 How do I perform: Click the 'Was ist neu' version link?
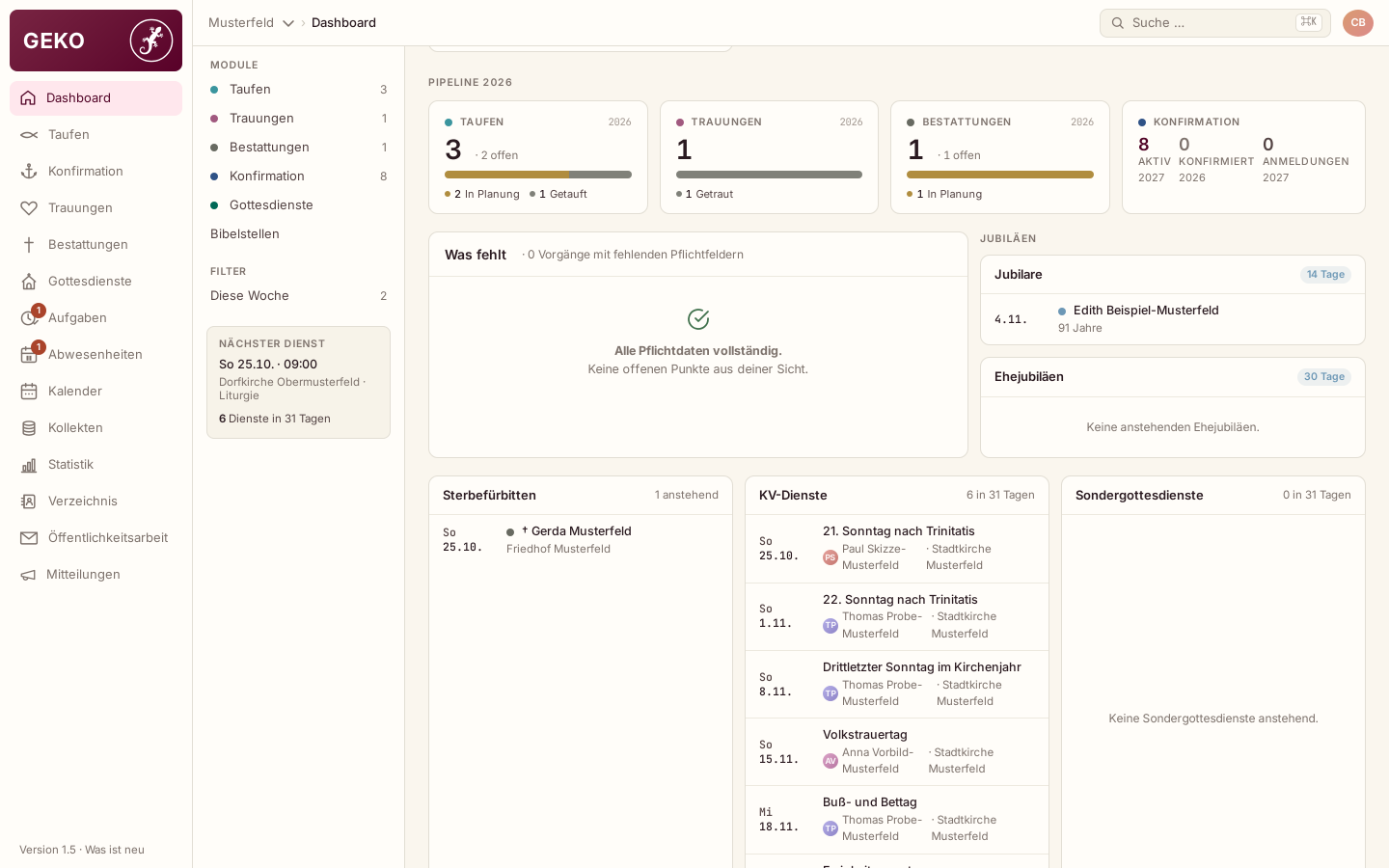pyautogui.click(x=115, y=850)
